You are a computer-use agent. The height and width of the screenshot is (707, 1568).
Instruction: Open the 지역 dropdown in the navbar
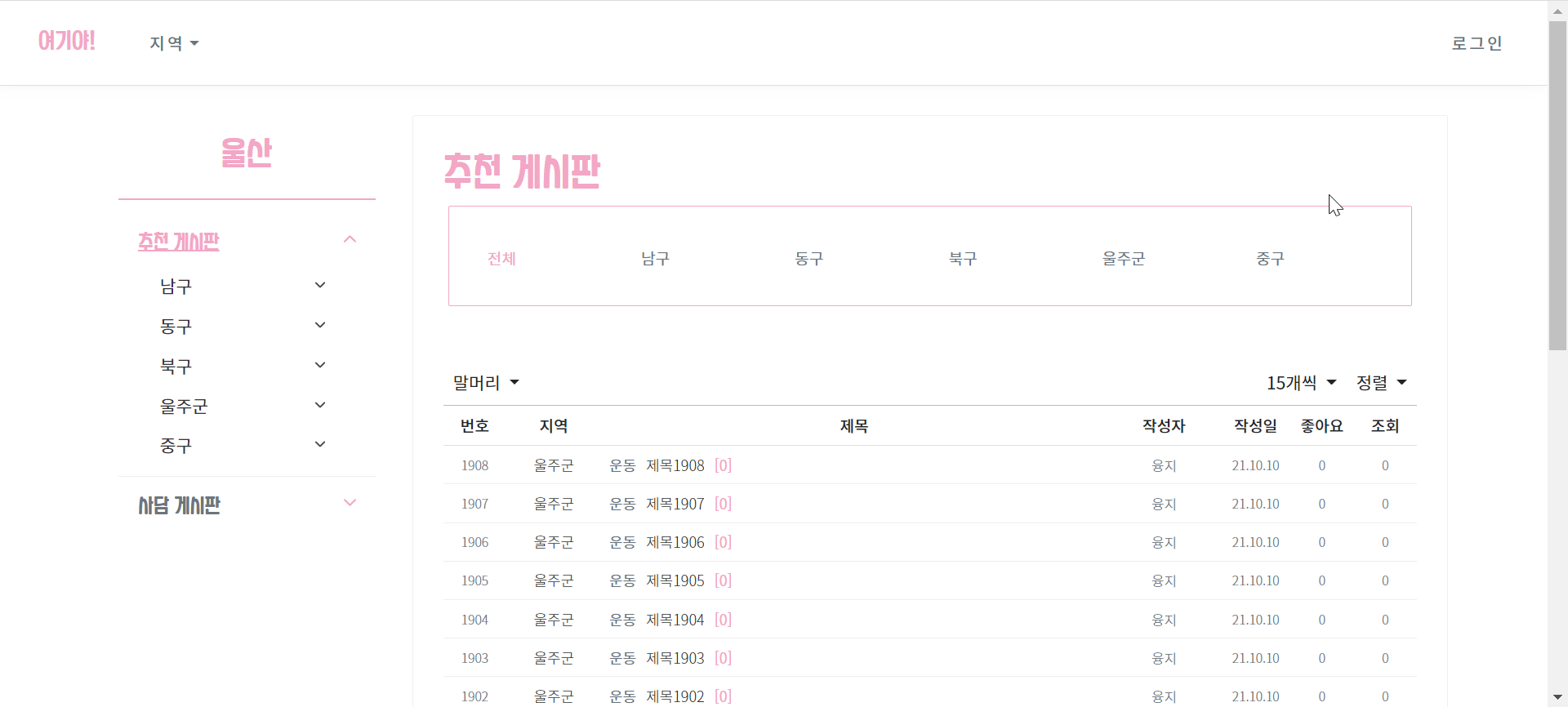(x=174, y=43)
